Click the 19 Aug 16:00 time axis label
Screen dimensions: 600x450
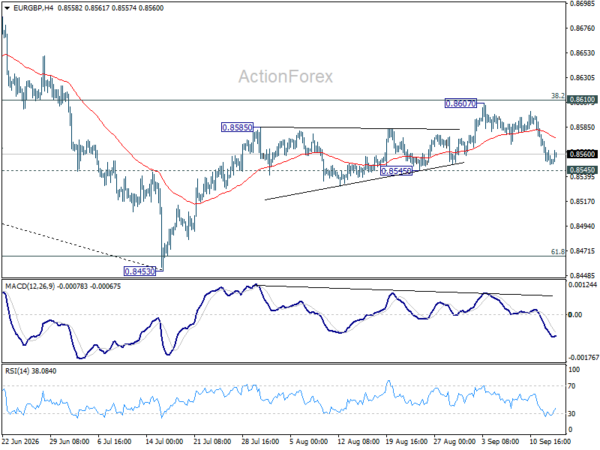point(406,442)
